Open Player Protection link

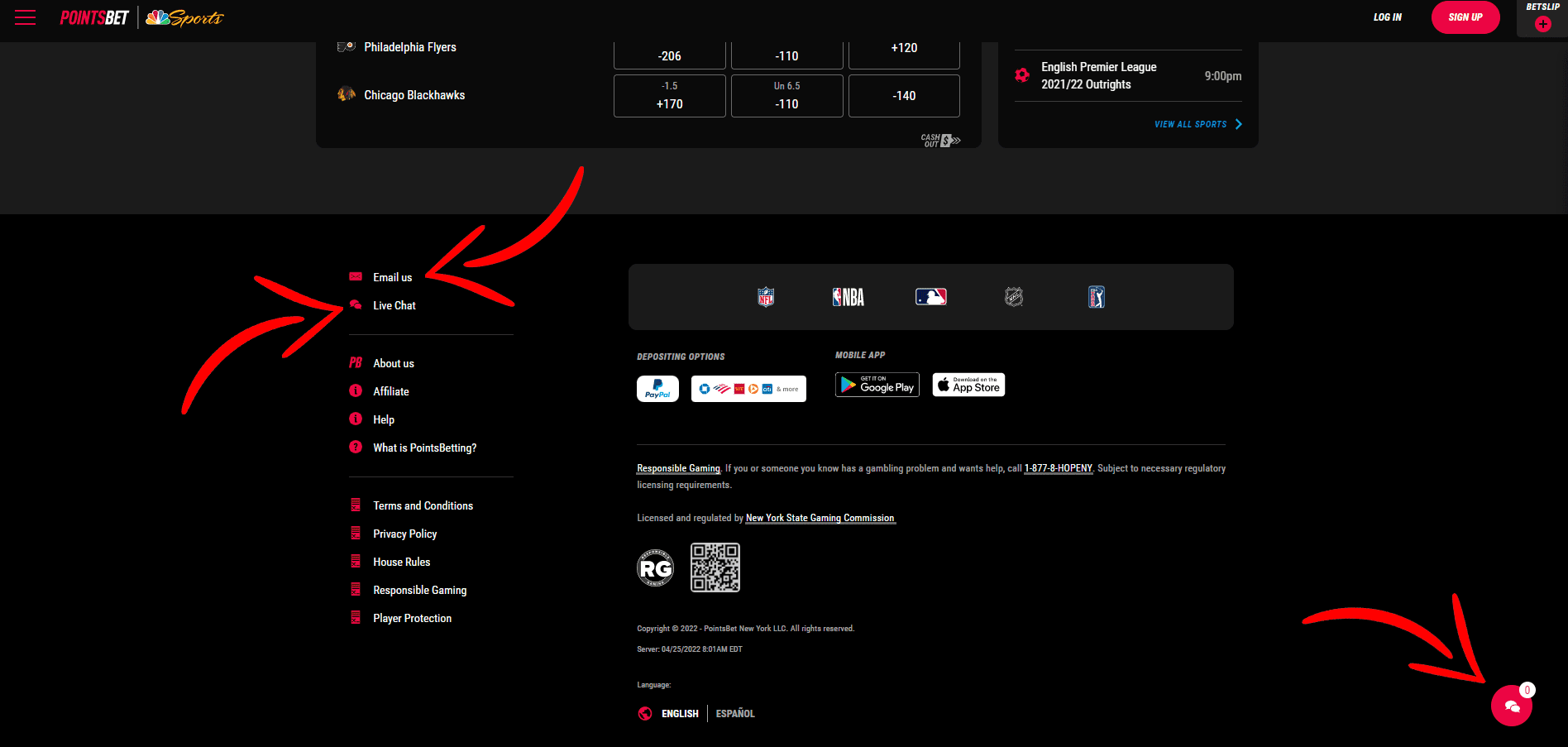(413, 618)
